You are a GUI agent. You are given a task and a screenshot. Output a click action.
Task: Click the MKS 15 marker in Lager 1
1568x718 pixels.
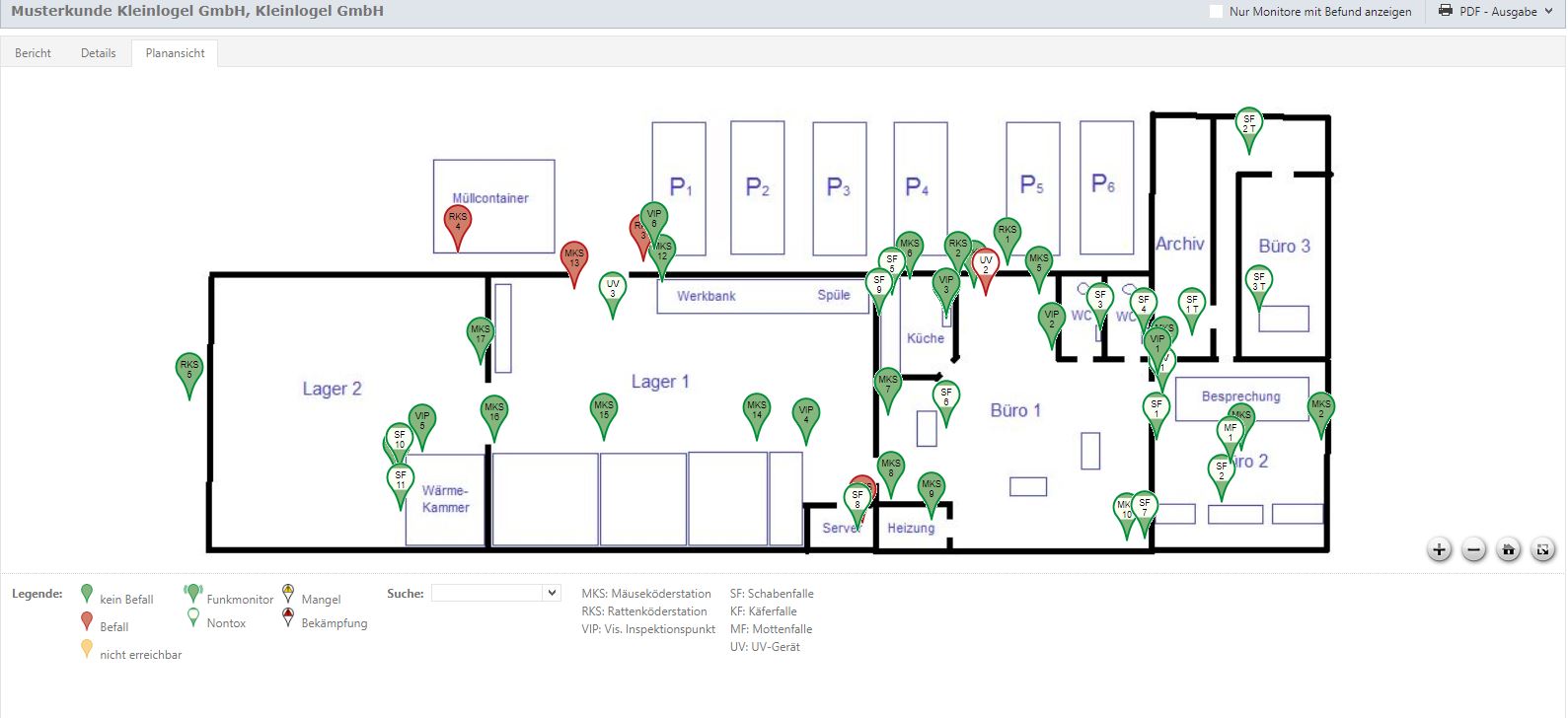pos(604,410)
